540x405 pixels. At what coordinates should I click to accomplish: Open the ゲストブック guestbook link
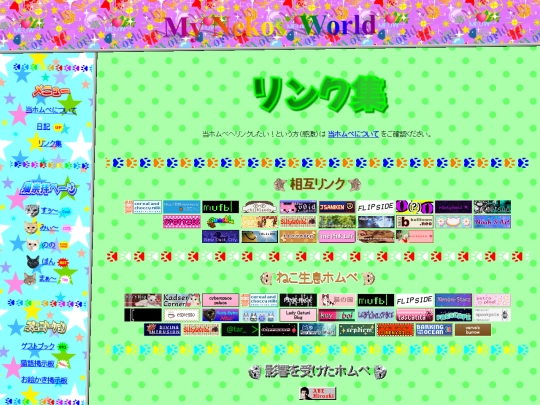pos(38,346)
